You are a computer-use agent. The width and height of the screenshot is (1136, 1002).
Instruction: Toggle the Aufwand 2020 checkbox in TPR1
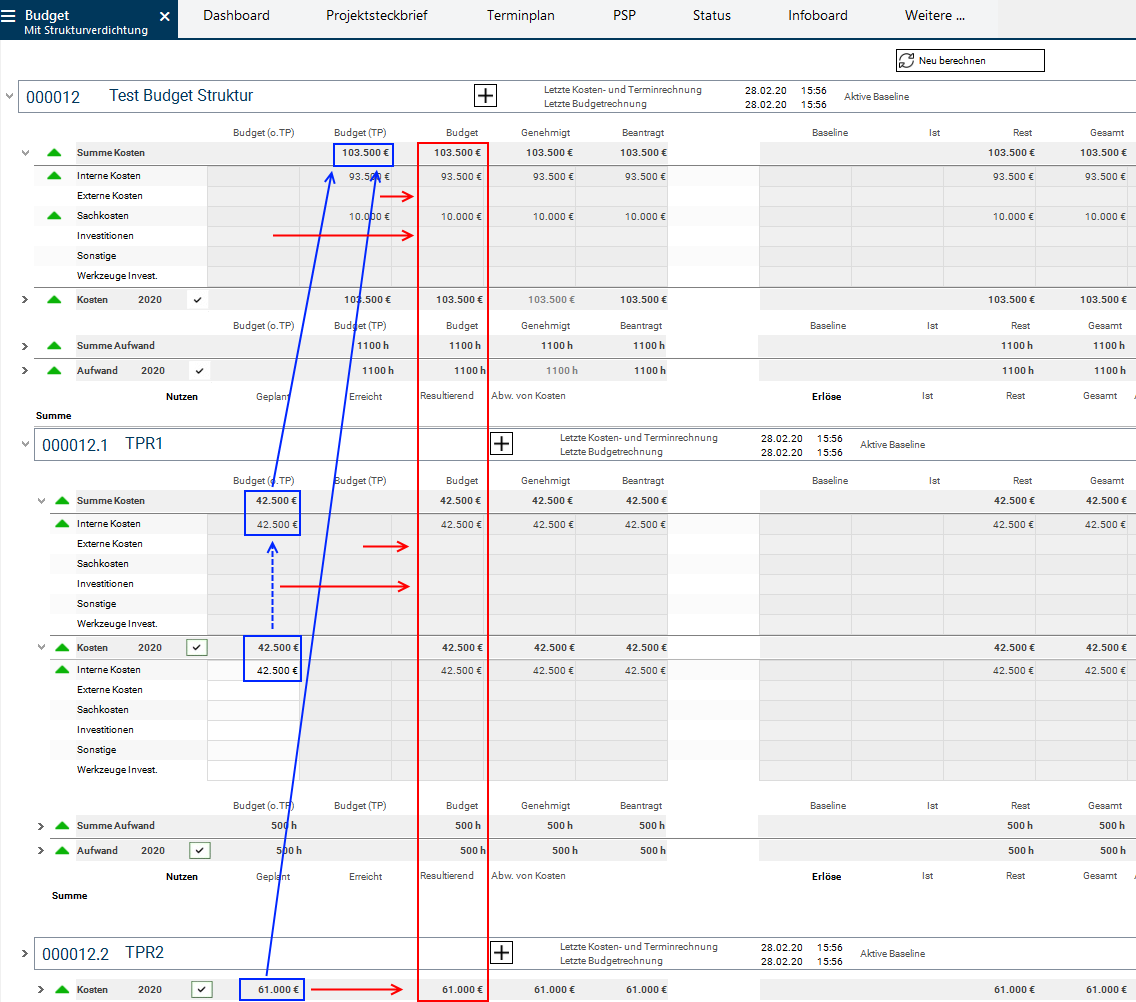tap(200, 851)
